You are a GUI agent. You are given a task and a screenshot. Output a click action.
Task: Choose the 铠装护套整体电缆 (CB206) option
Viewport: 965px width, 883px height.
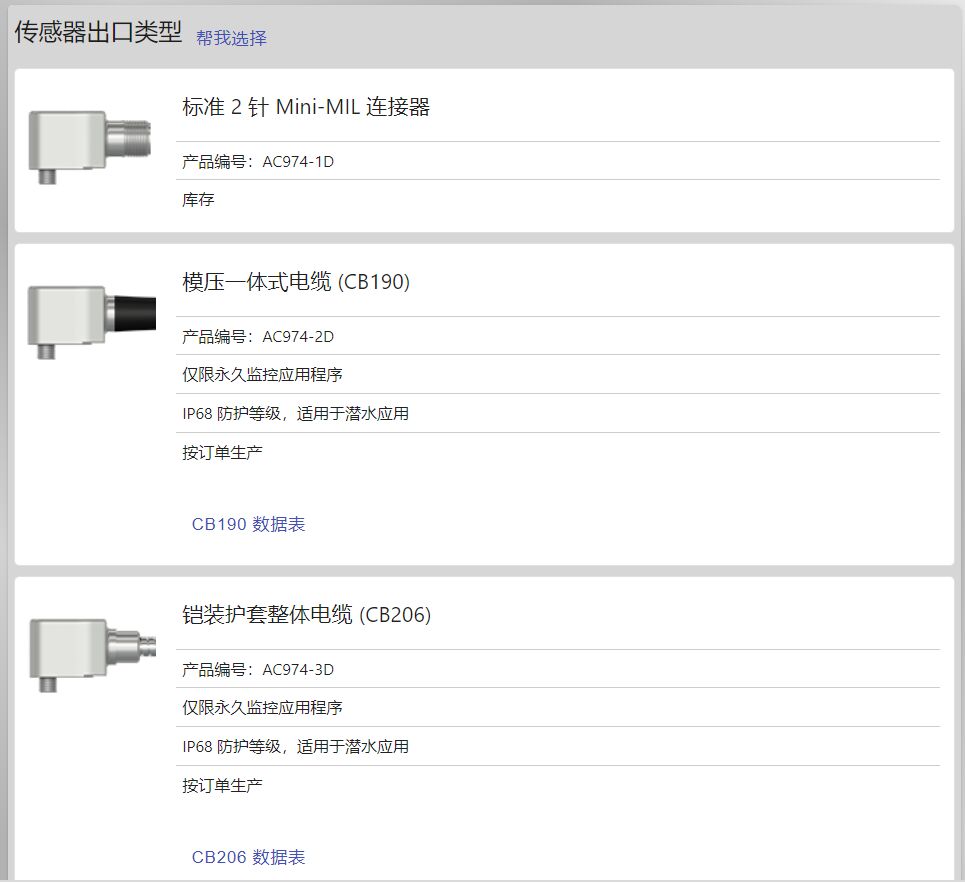306,615
